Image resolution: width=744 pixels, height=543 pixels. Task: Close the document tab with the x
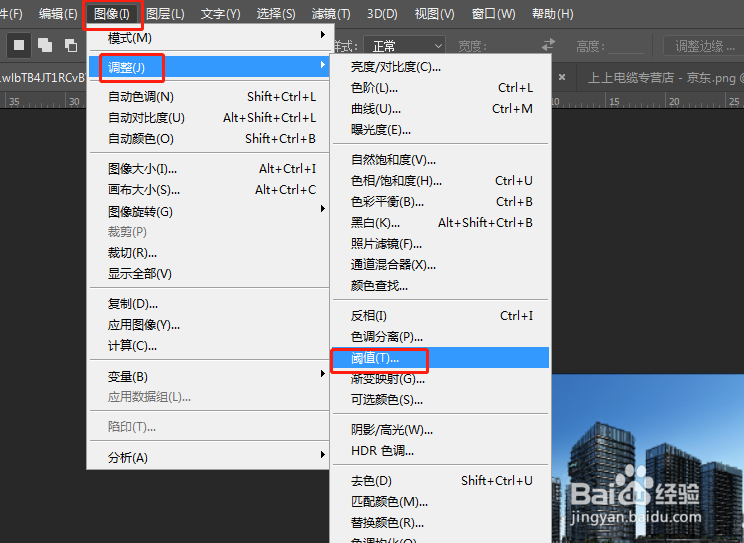pyautogui.click(x=562, y=76)
